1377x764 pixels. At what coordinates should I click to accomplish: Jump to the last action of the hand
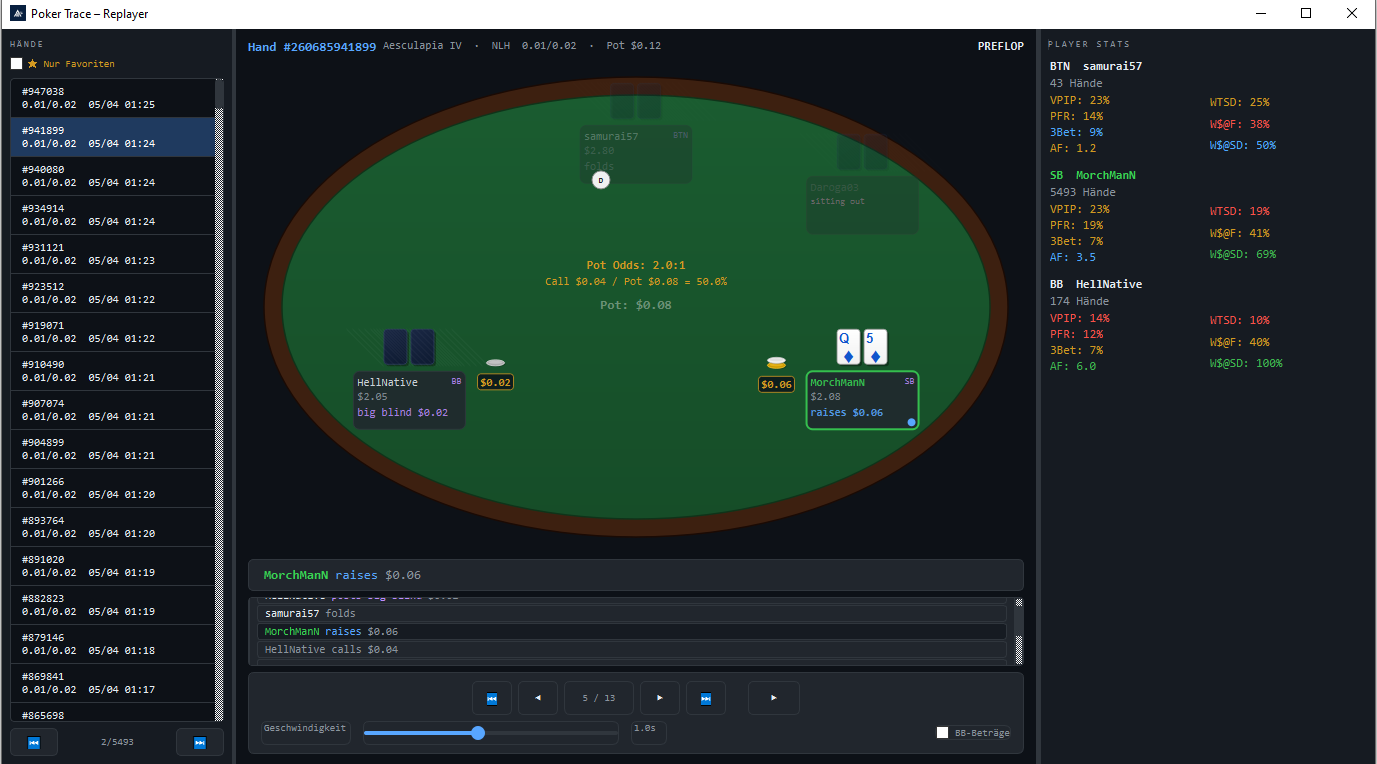tap(706, 698)
